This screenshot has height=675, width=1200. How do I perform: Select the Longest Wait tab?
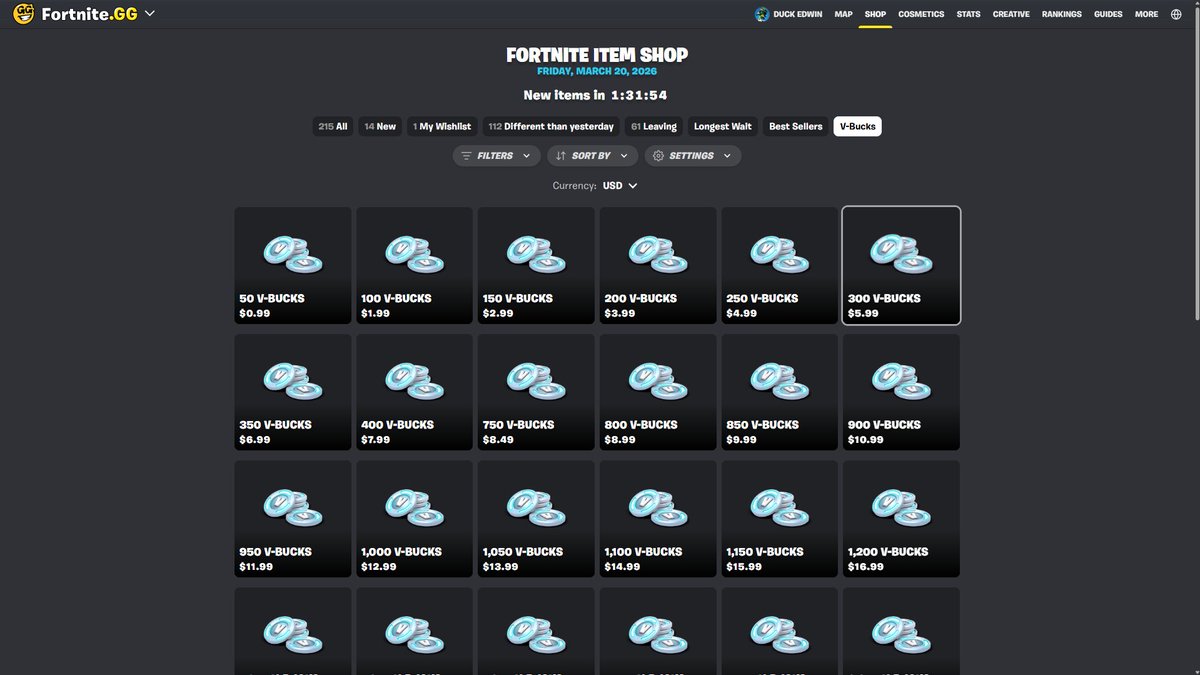pos(723,127)
